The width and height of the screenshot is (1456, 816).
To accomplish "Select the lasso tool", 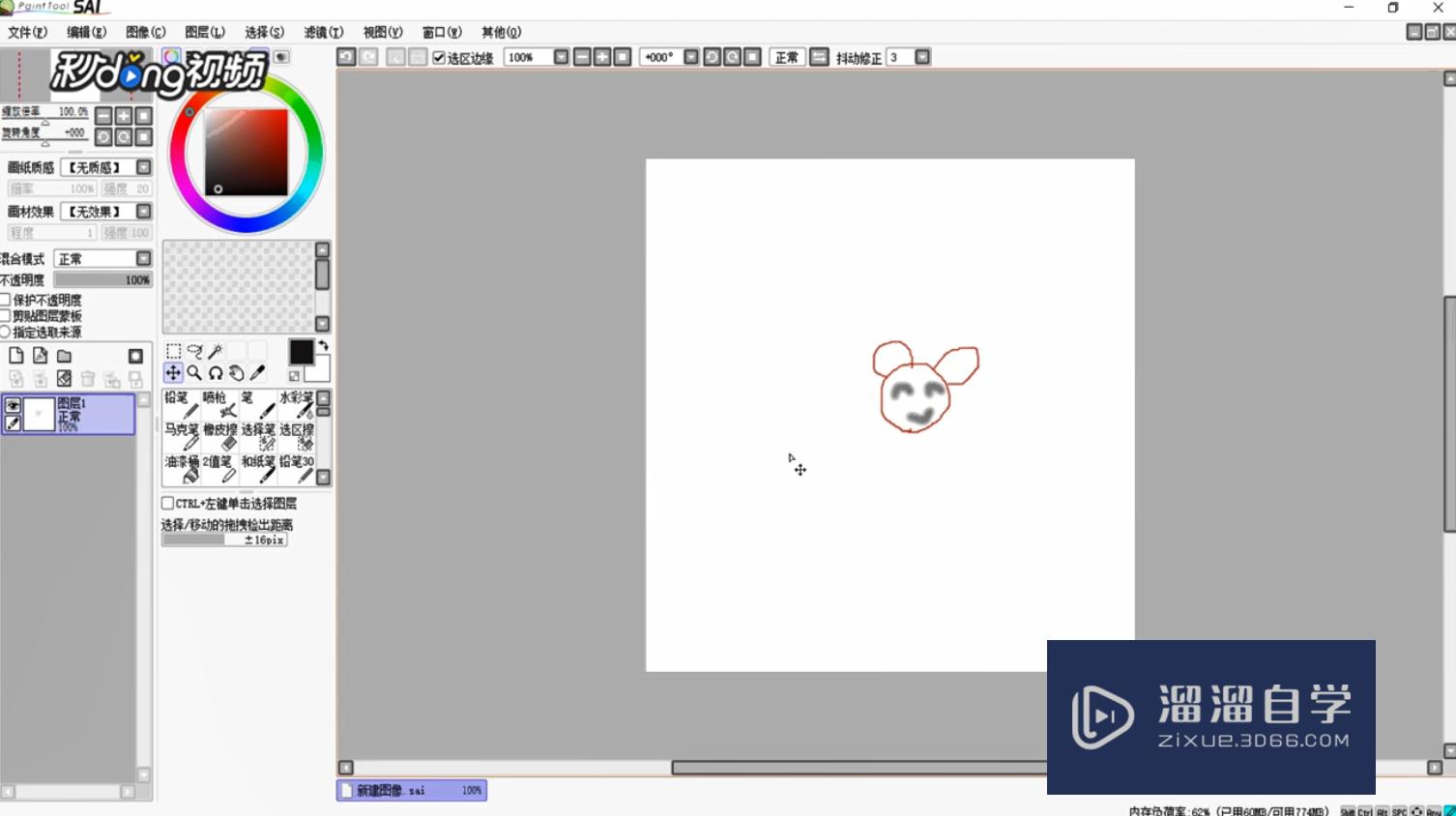I will point(194,351).
